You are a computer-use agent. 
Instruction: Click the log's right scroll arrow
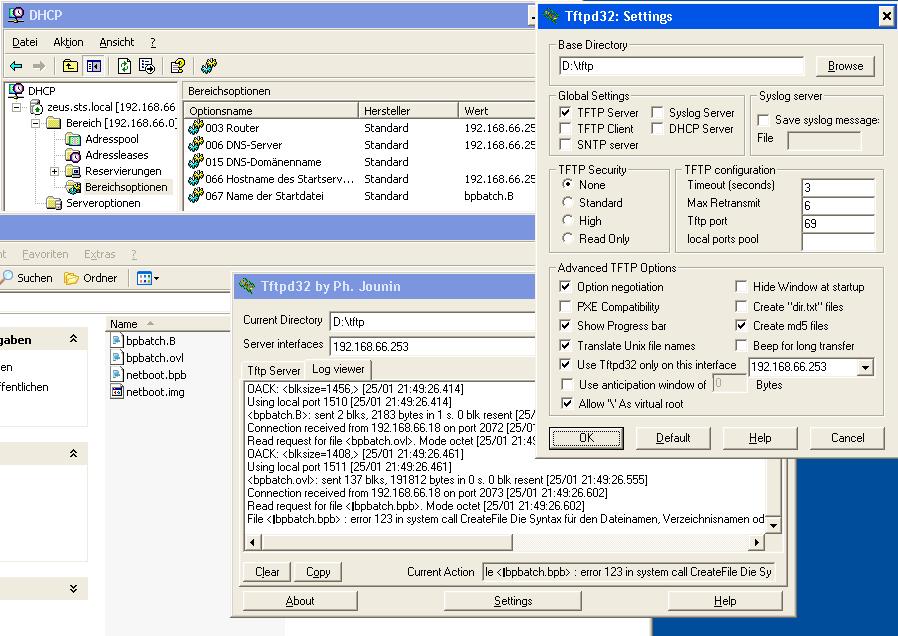(x=757, y=542)
